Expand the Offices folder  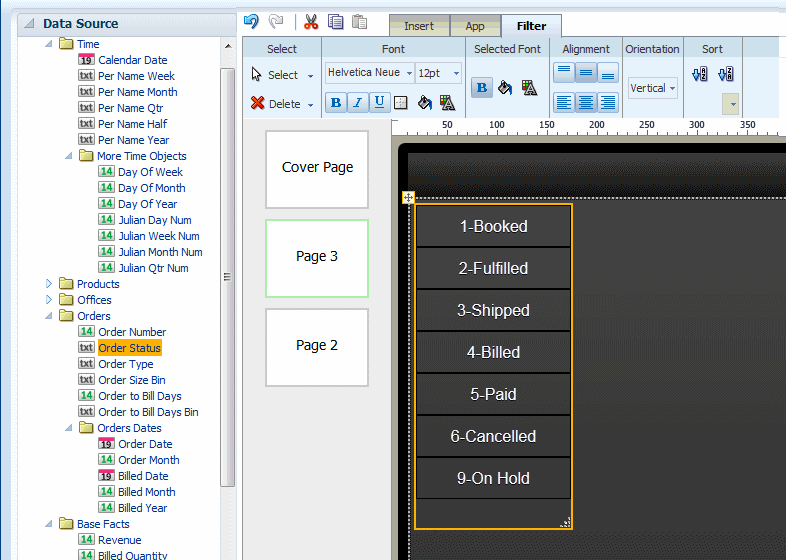click(49, 300)
